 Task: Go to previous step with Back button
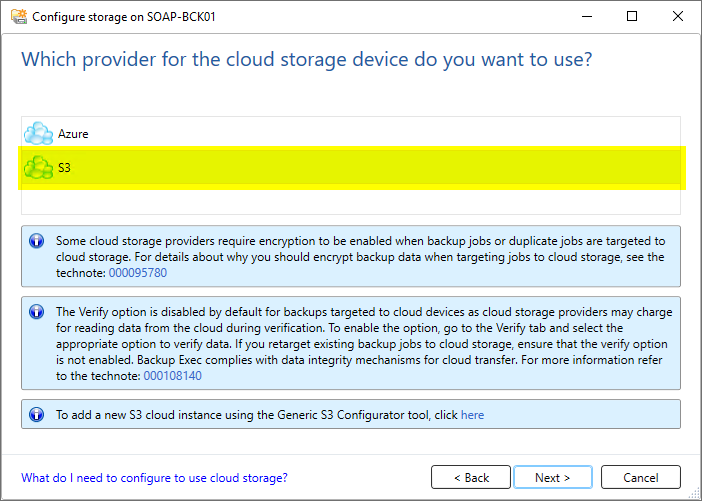point(471,477)
